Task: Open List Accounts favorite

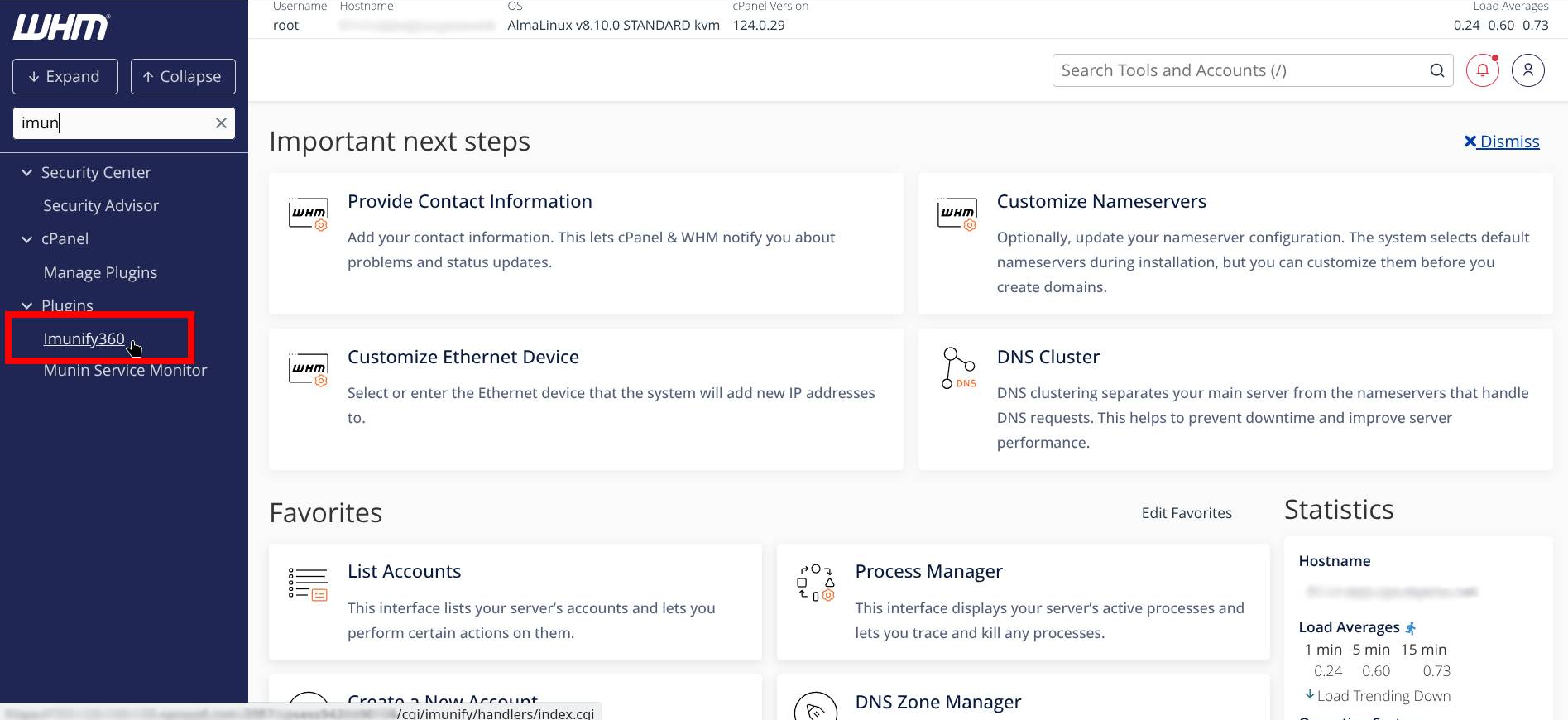Action: tap(405, 571)
